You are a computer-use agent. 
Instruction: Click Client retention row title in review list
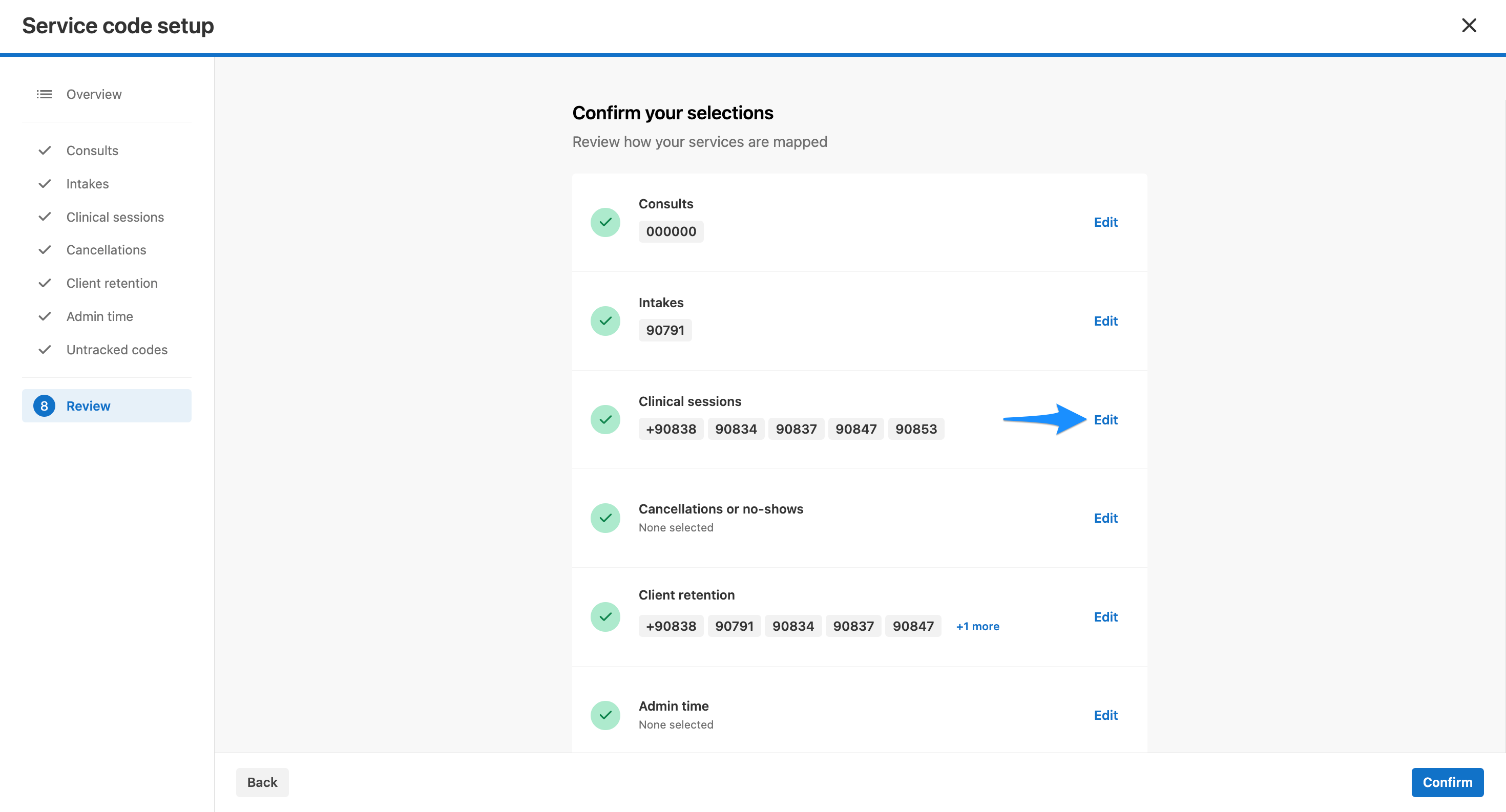pyautogui.click(x=686, y=595)
